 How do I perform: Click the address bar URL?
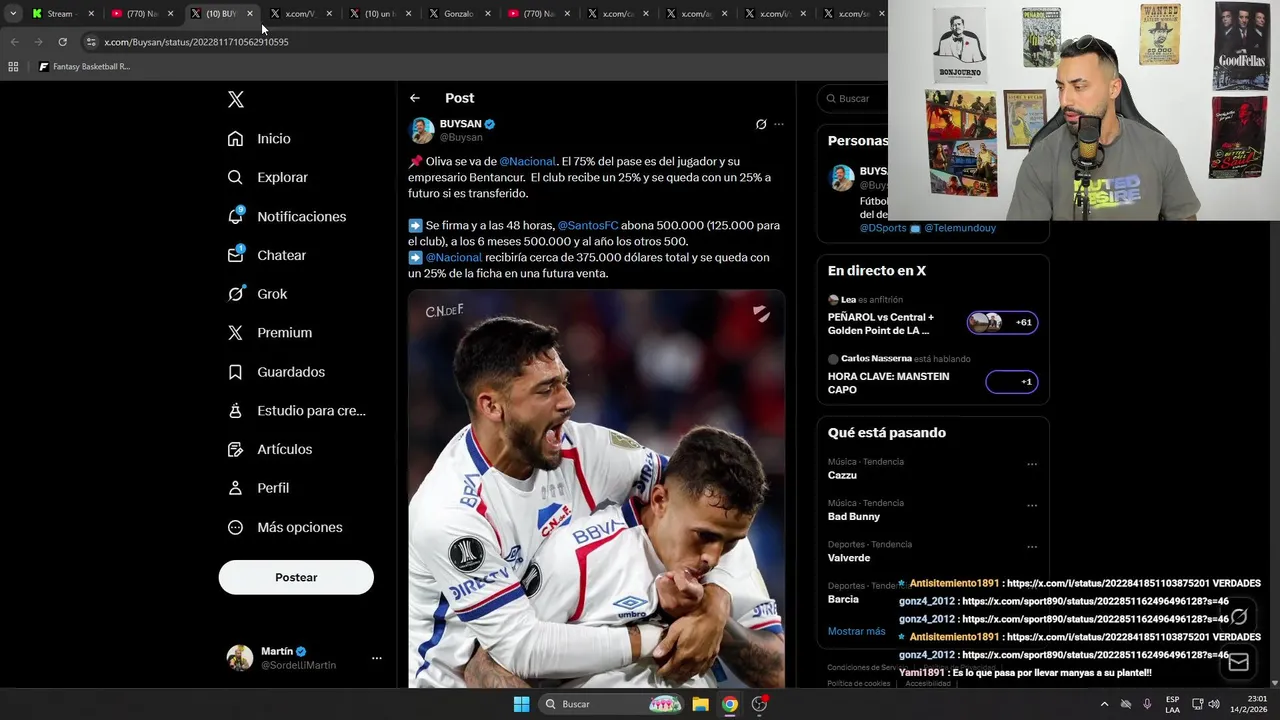[196, 42]
